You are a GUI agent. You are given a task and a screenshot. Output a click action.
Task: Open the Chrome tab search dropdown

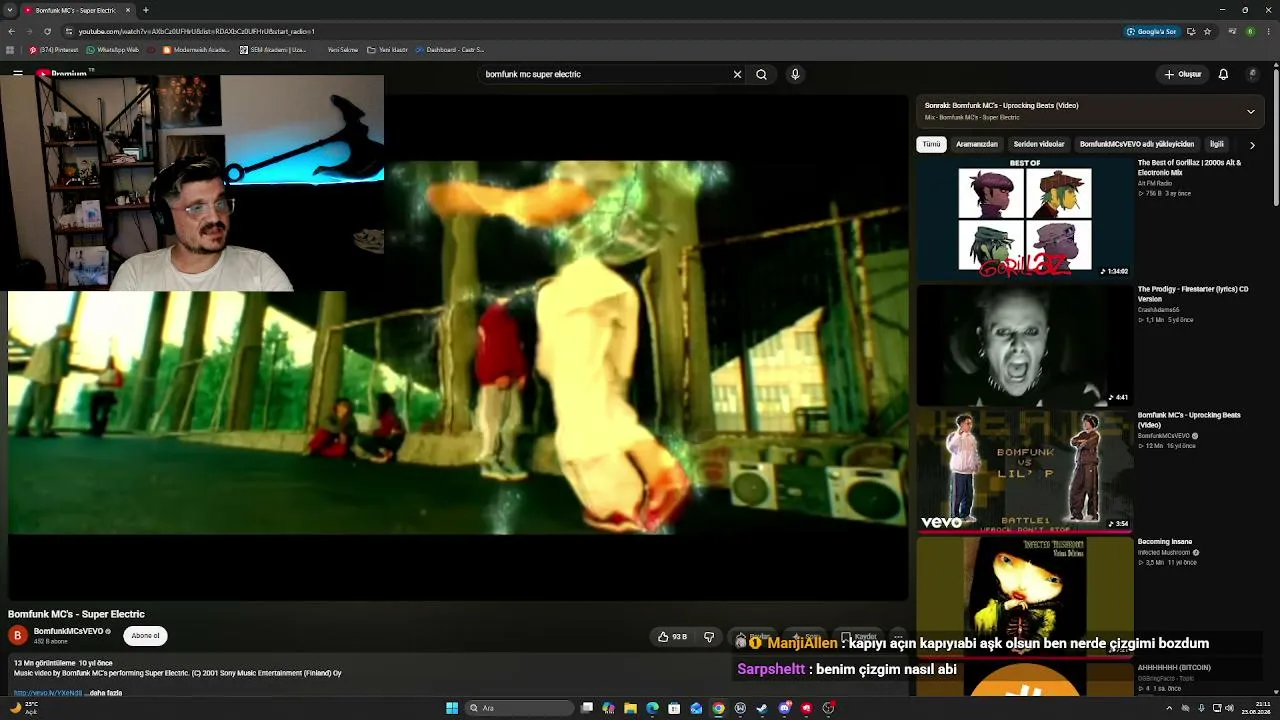pyautogui.click(x=8, y=10)
